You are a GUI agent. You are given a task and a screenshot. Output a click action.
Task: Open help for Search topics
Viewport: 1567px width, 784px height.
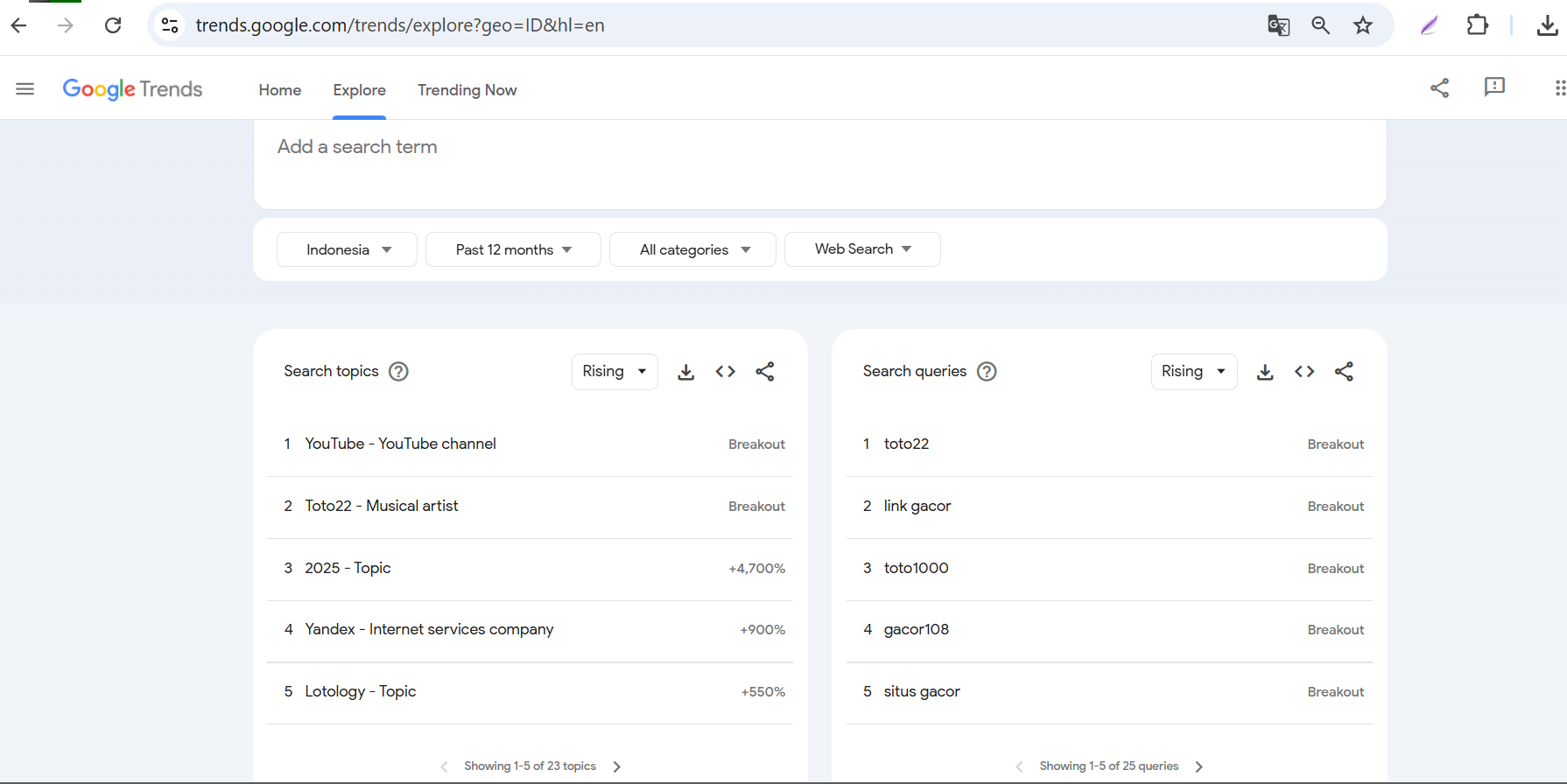tap(398, 372)
